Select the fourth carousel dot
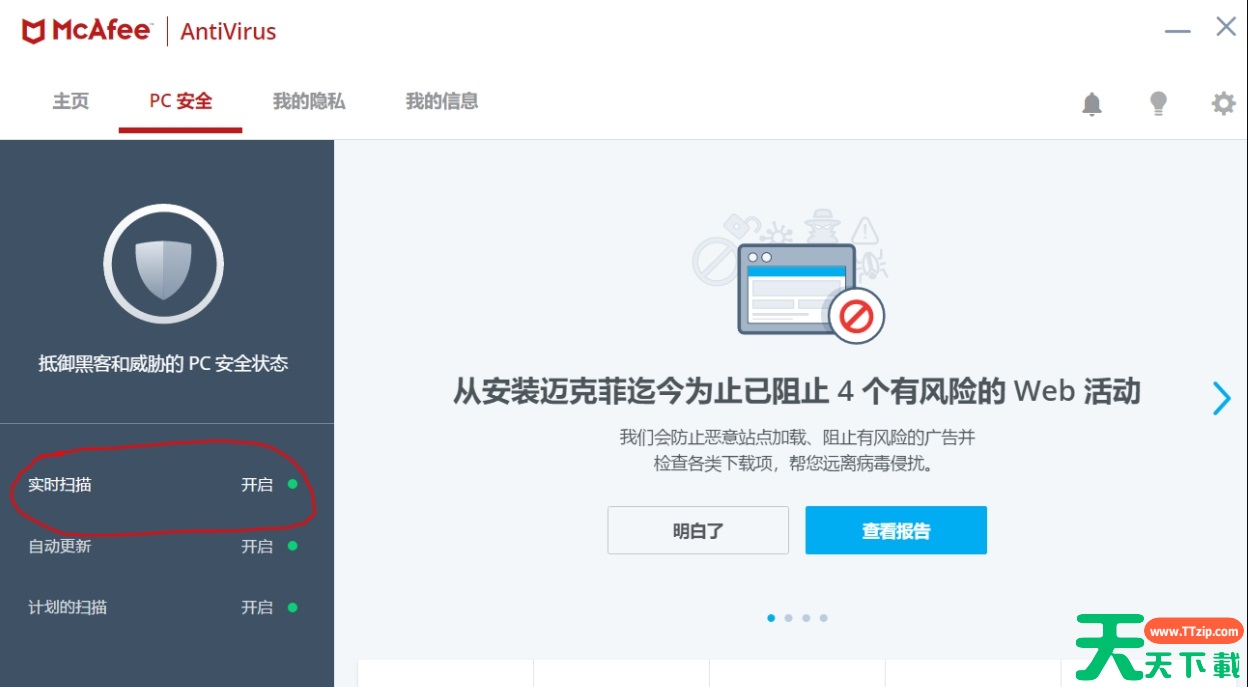1248x687 pixels. point(824,618)
